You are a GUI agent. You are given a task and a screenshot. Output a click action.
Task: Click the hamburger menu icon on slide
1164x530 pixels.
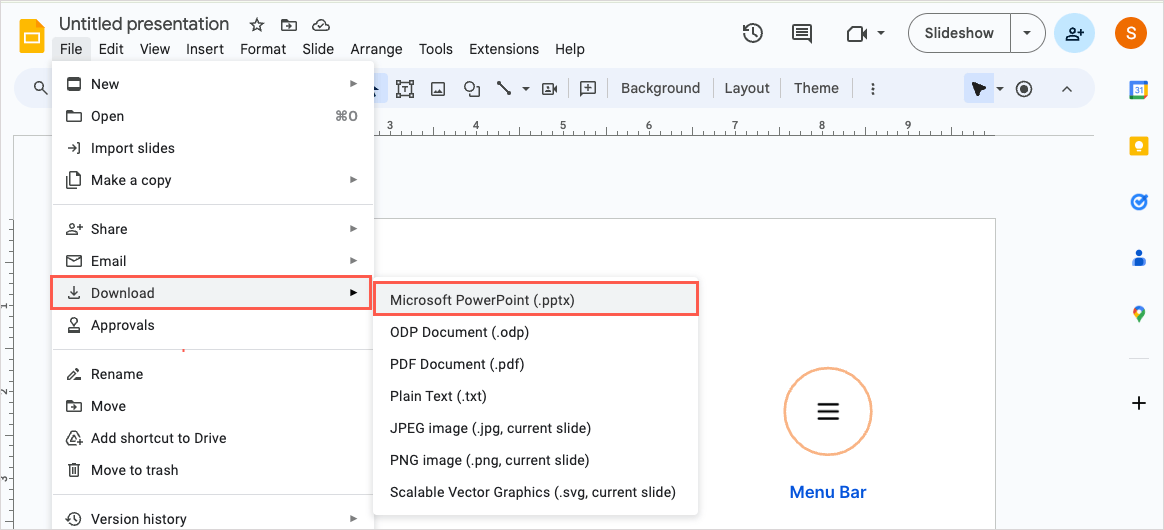pyautogui.click(x=828, y=411)
